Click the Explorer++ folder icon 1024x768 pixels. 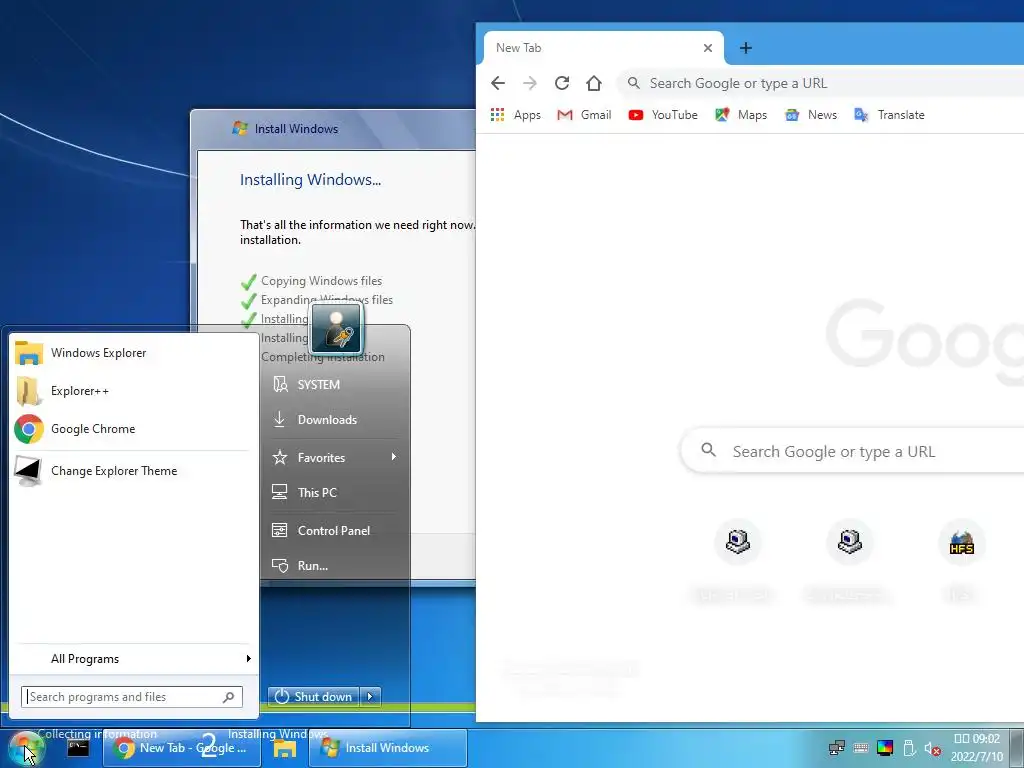(x=28, y=391)
